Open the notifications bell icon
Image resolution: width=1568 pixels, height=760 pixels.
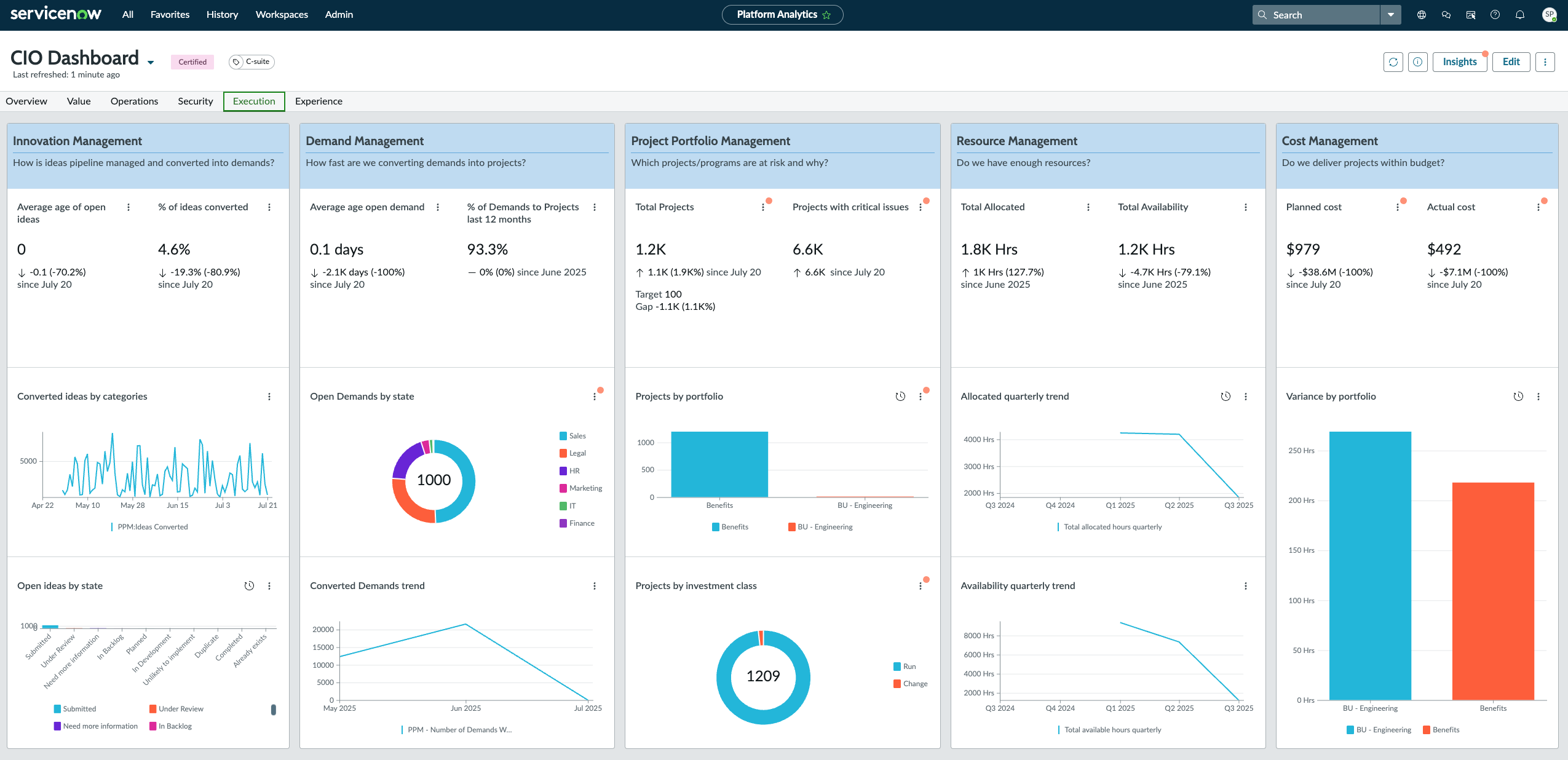tap(1519, 15)
